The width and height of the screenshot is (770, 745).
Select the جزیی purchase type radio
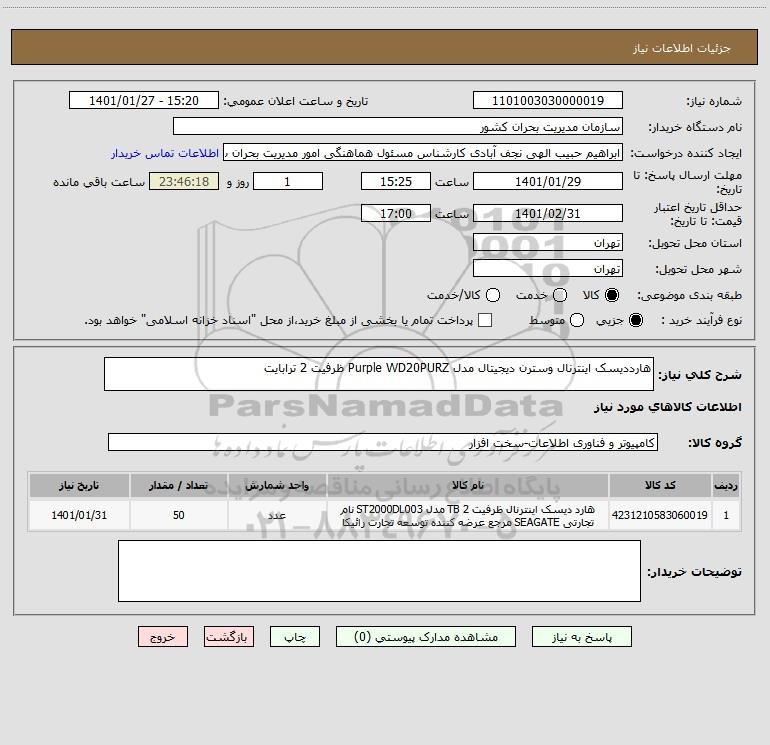coord(635,320)
